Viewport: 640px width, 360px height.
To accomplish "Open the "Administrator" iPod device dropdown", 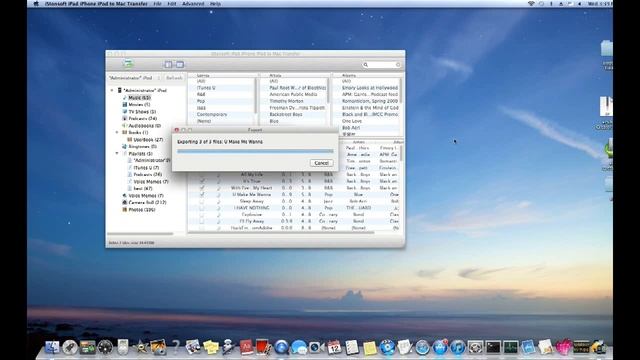I will tap(135, 78).
